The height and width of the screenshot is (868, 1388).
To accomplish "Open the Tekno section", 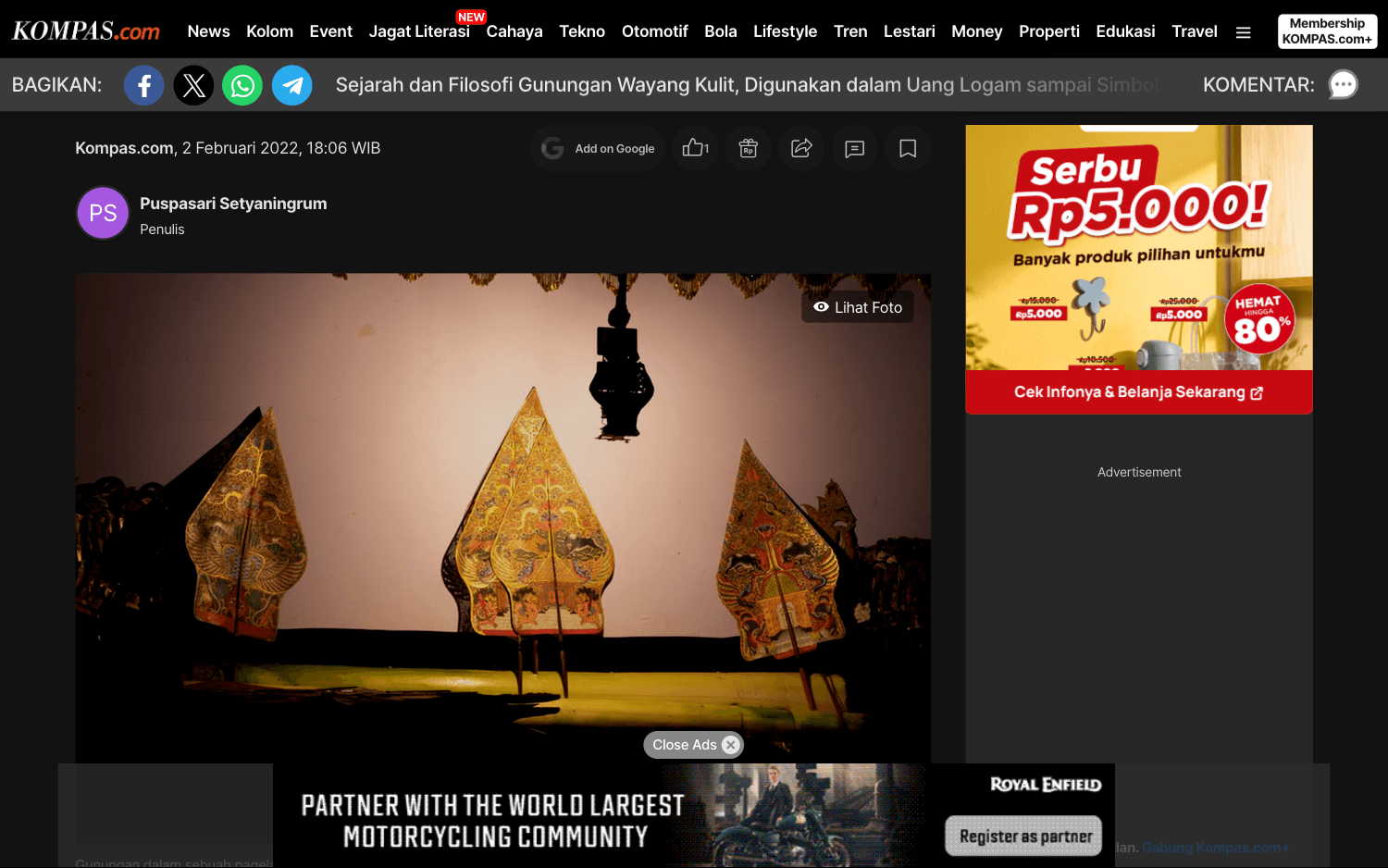I will click(x=582, y=31).
